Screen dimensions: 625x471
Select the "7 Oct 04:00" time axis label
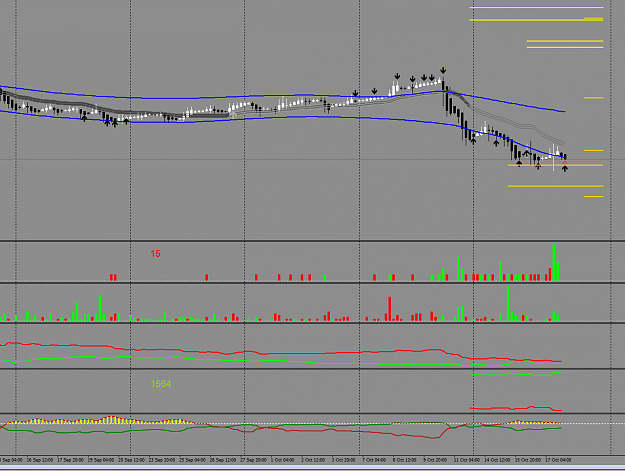tap(374, 460)
